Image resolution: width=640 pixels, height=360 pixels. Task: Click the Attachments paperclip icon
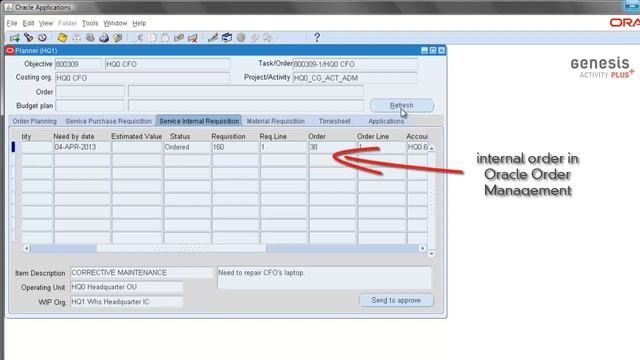[255, 38]
